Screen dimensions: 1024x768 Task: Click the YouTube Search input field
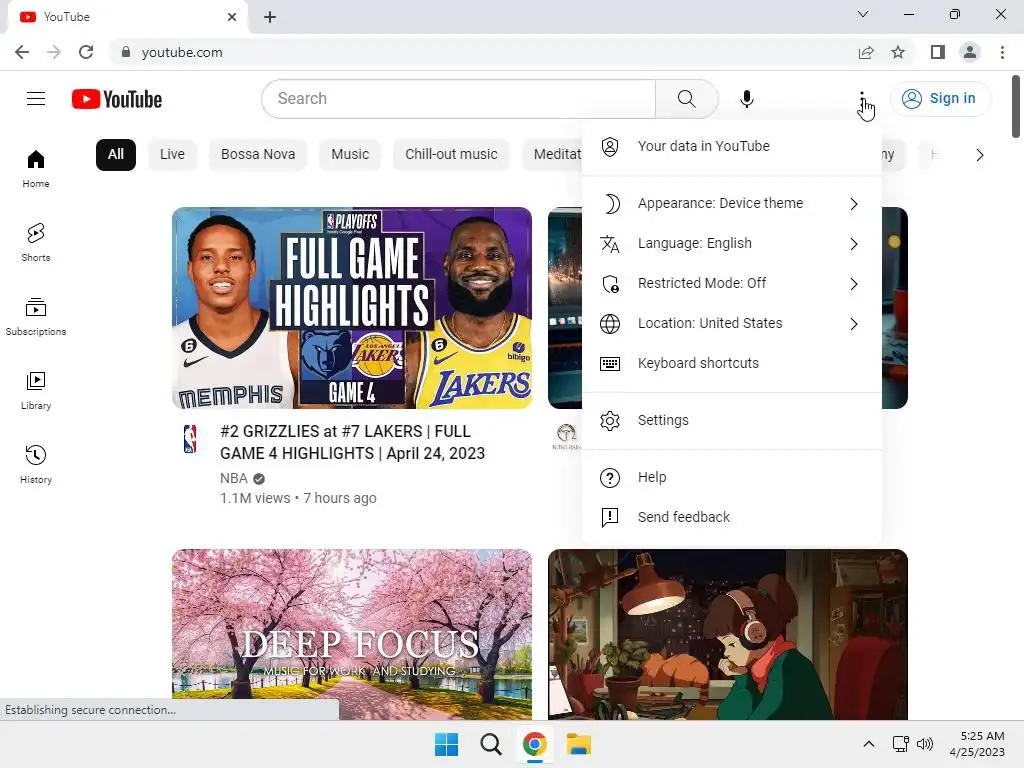coord(458,99)
